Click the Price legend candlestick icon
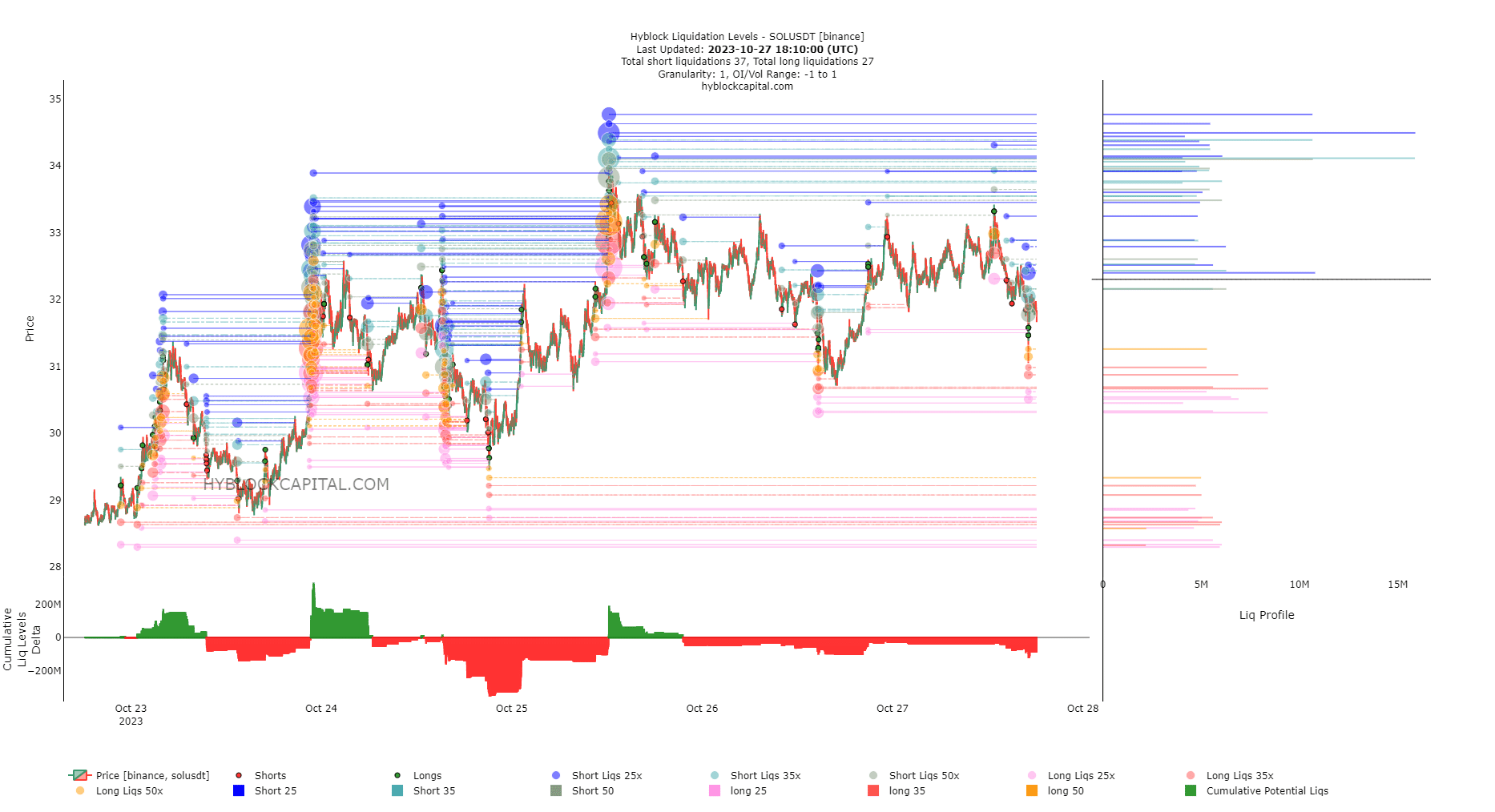This screenshot has width=1495, height=812. [80, 775]
